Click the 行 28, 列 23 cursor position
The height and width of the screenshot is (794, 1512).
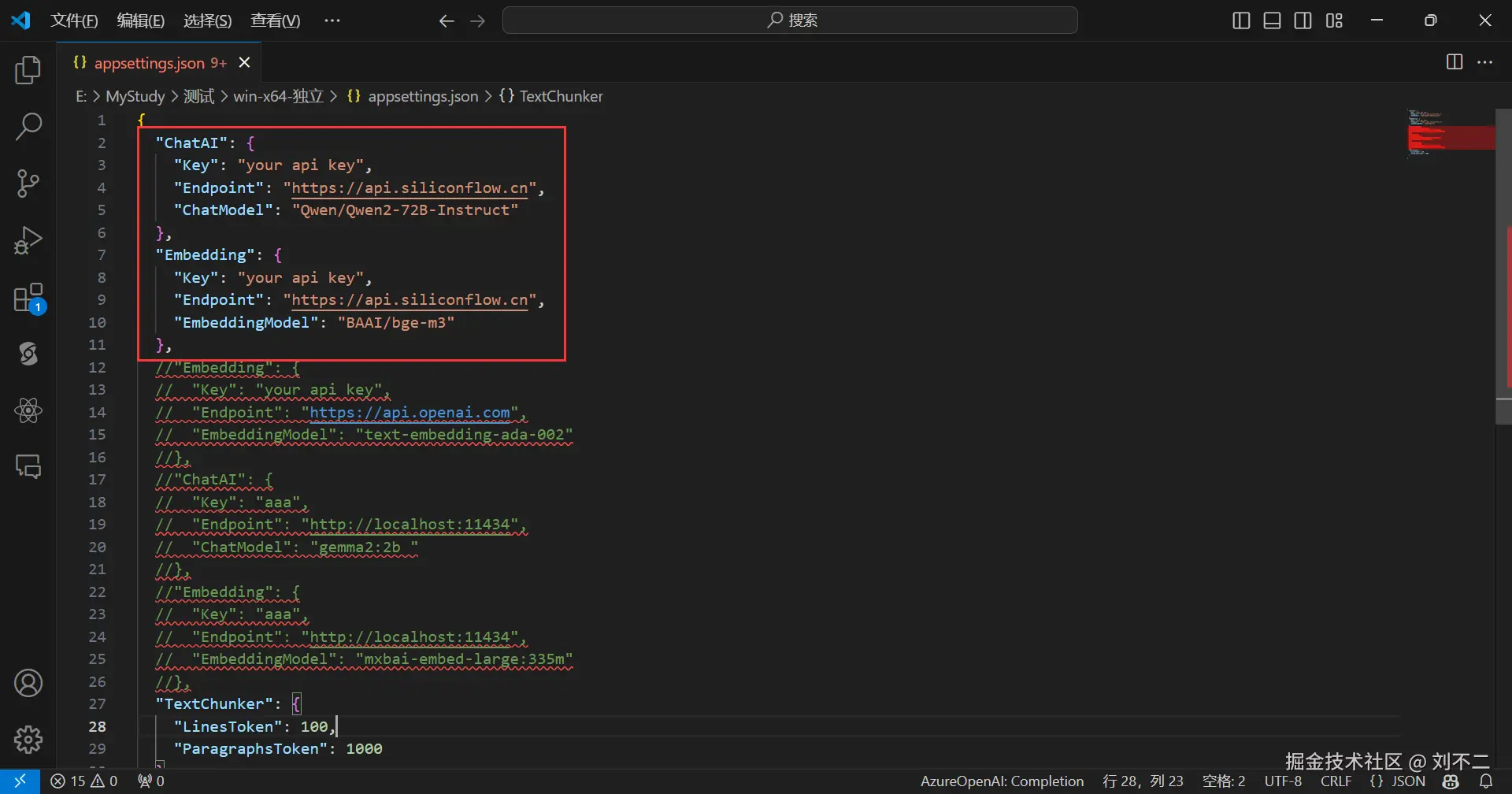point(1143,781)
